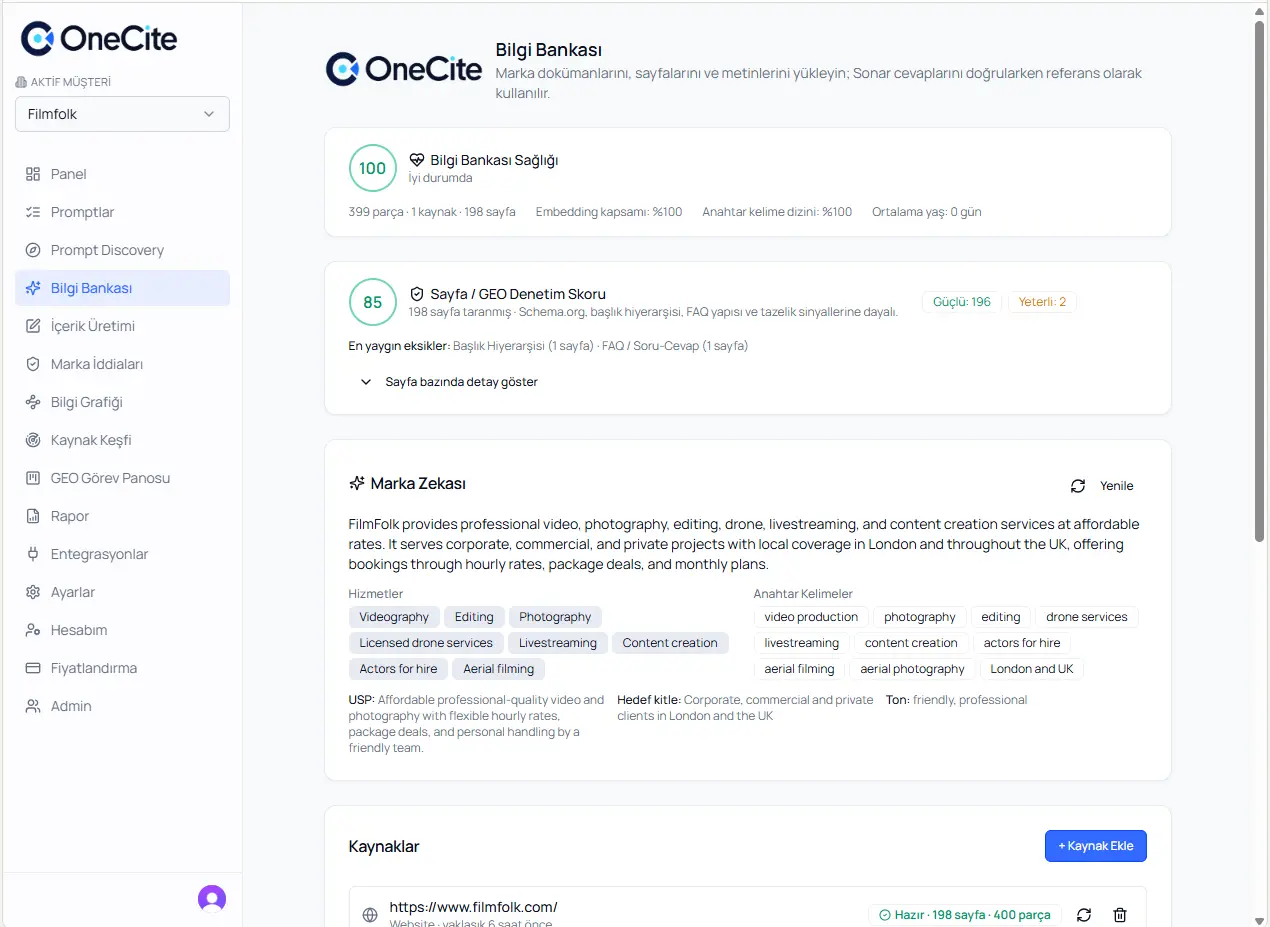
Task: Delete the filmfolk.com source with trash icon
Action: tap(1120, 915)
